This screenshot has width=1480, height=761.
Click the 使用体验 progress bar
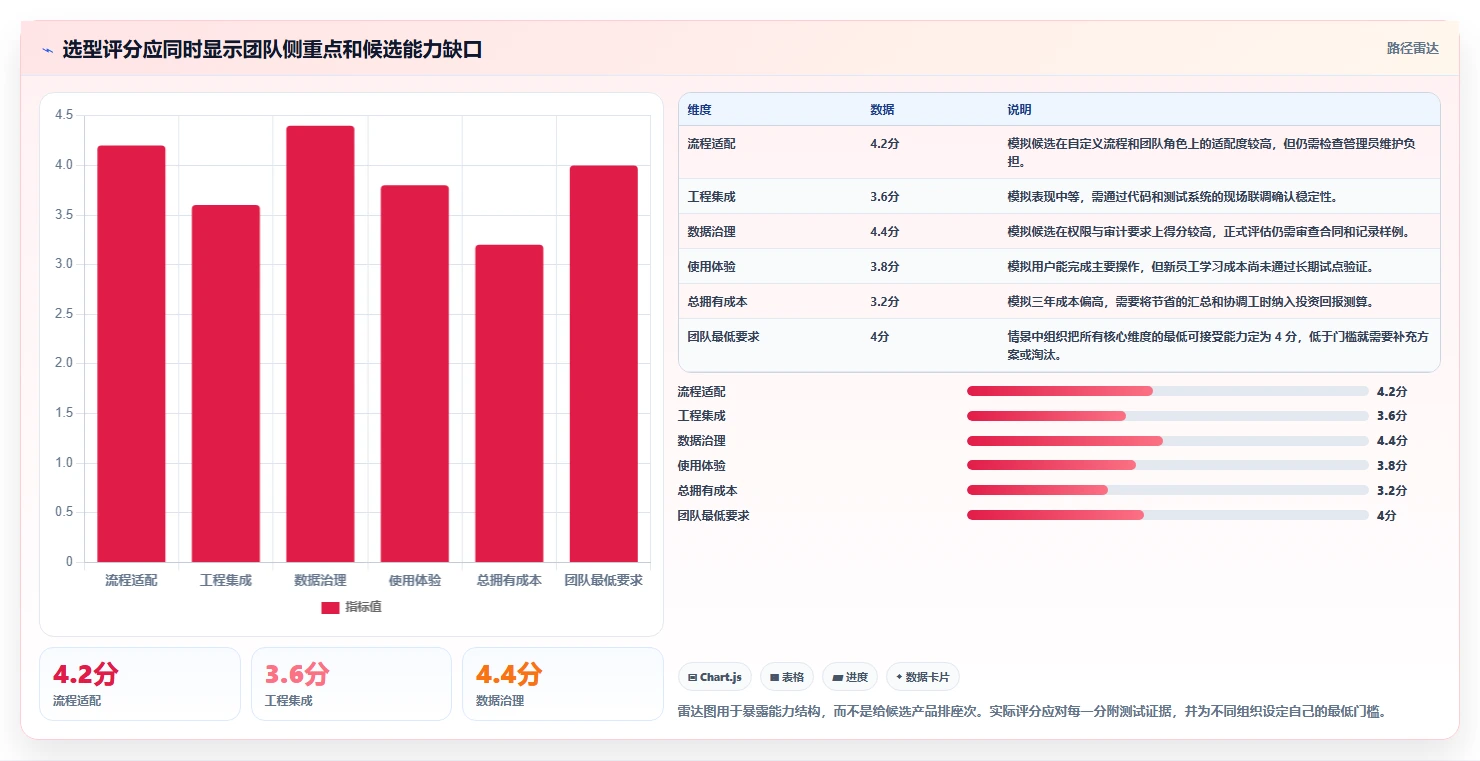click(1167, 465)
